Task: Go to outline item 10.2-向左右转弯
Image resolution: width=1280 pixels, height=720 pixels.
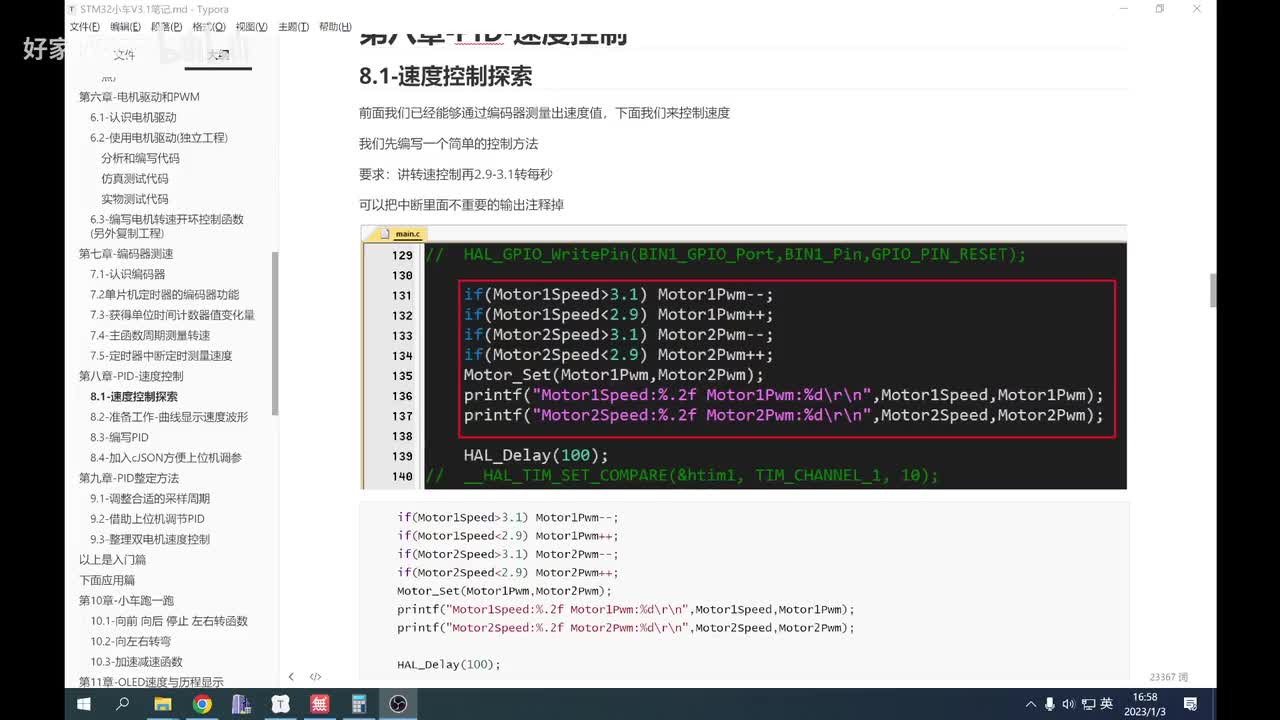Action: [x=130, y=641]
